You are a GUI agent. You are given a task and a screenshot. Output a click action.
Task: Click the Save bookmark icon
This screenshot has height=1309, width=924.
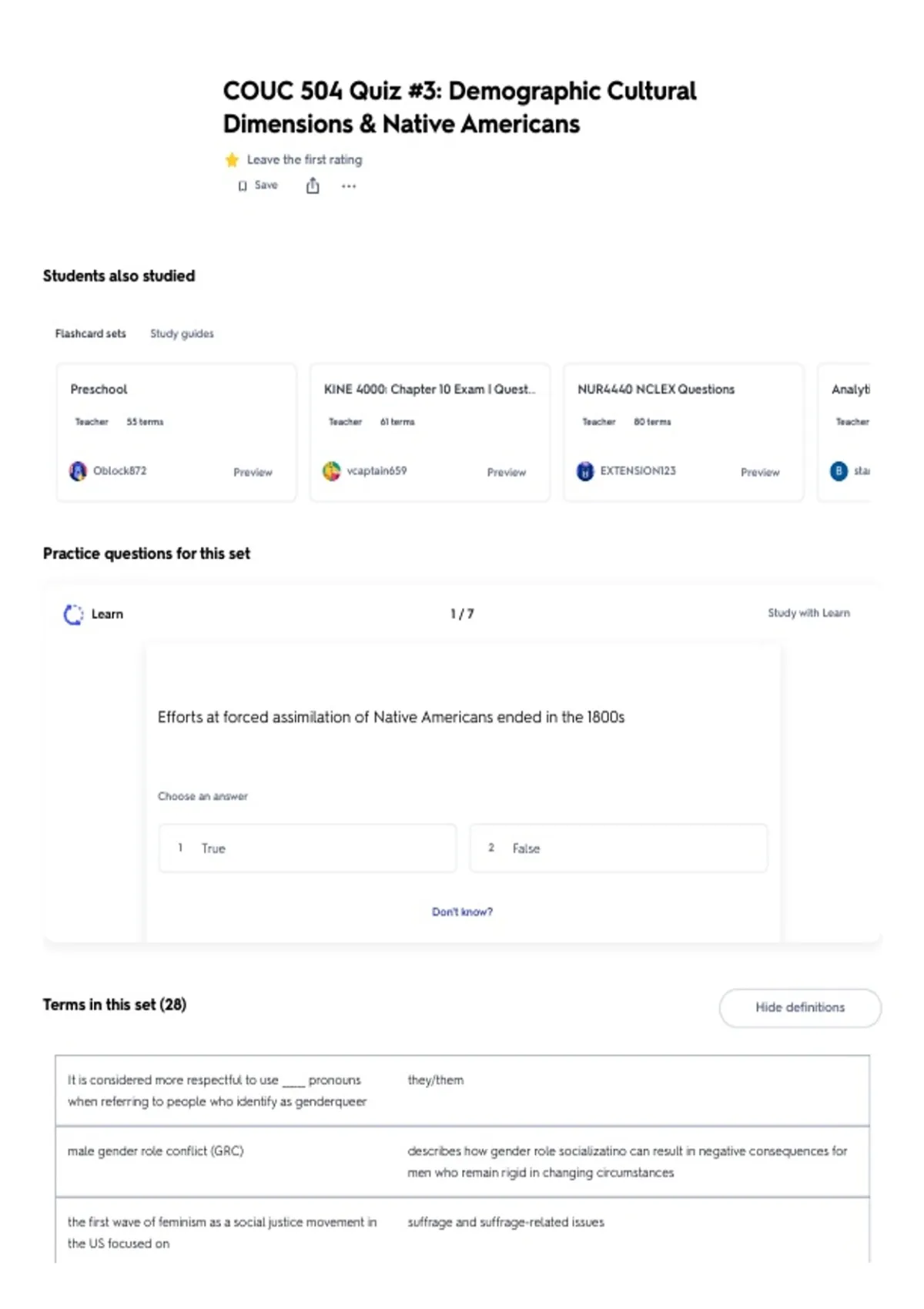243,186
